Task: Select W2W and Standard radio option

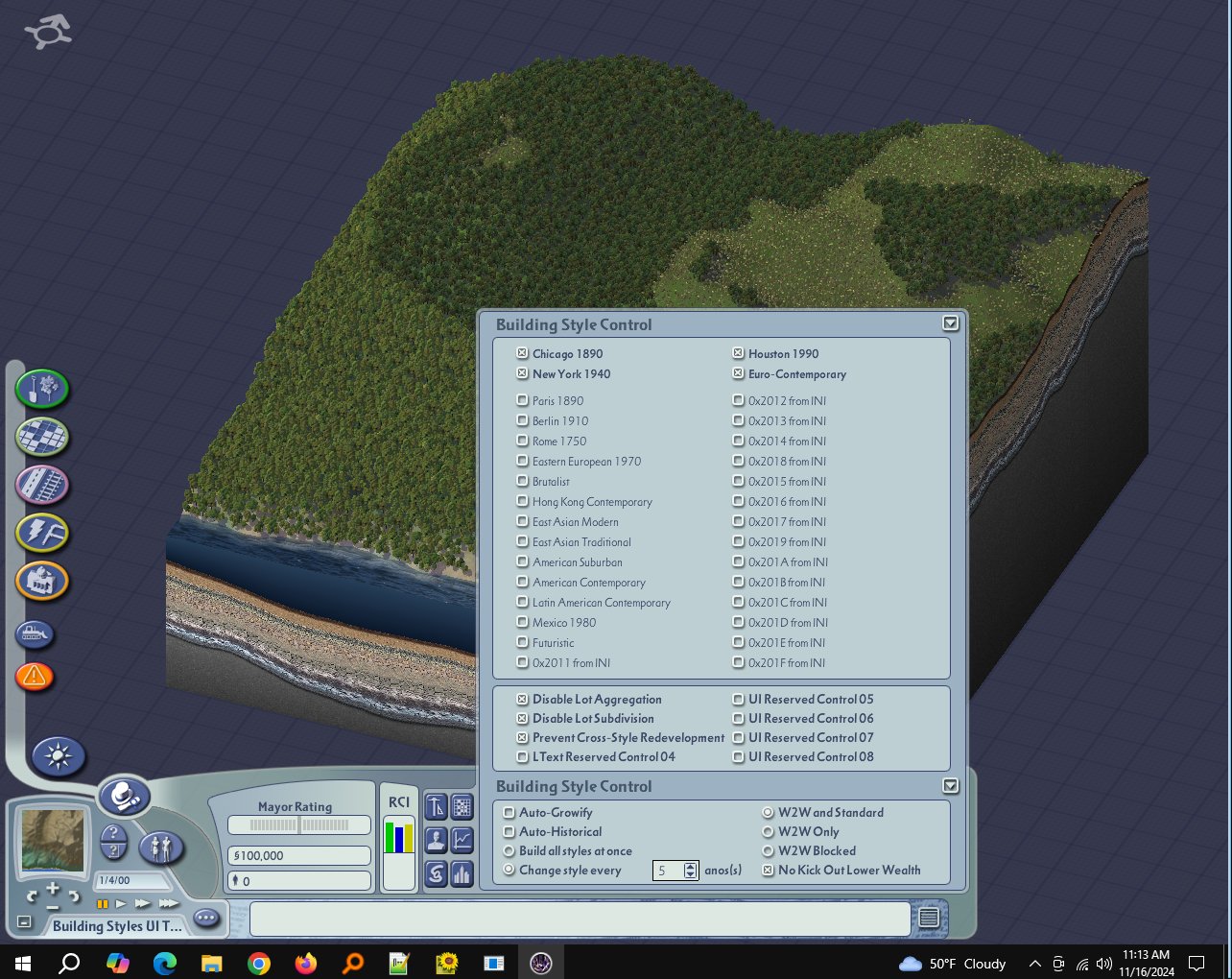Action: coord(768,812)
